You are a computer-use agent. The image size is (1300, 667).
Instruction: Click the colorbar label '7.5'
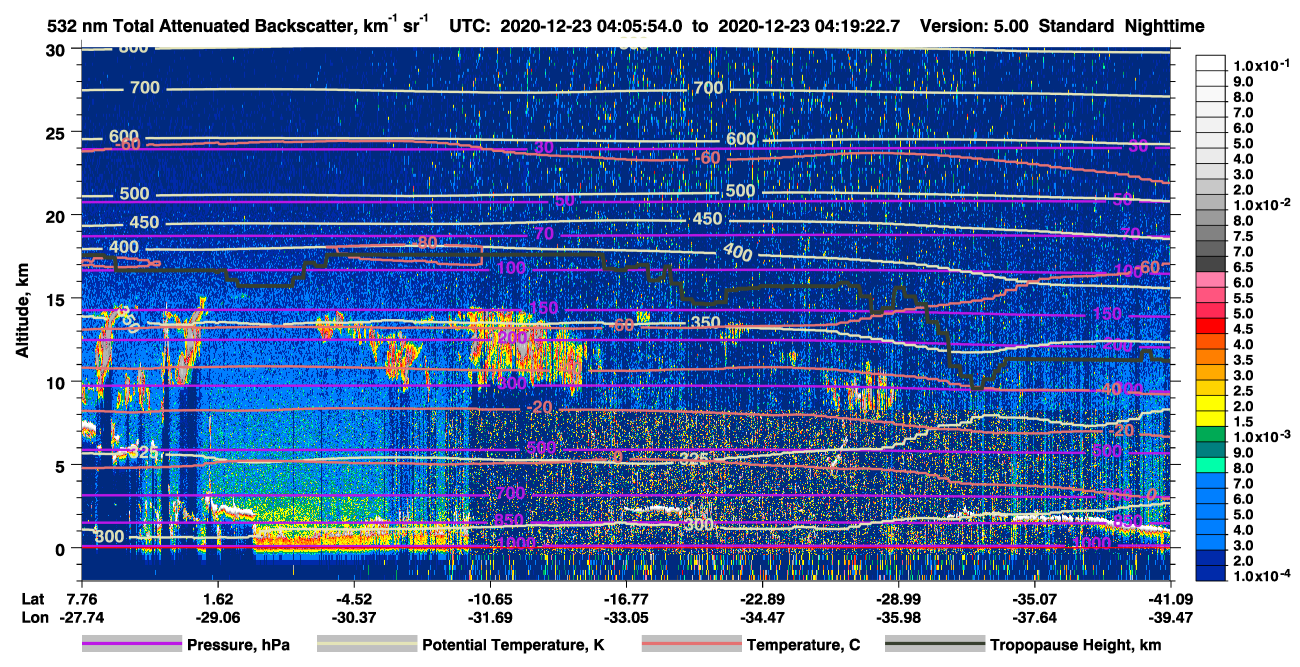1244,236
